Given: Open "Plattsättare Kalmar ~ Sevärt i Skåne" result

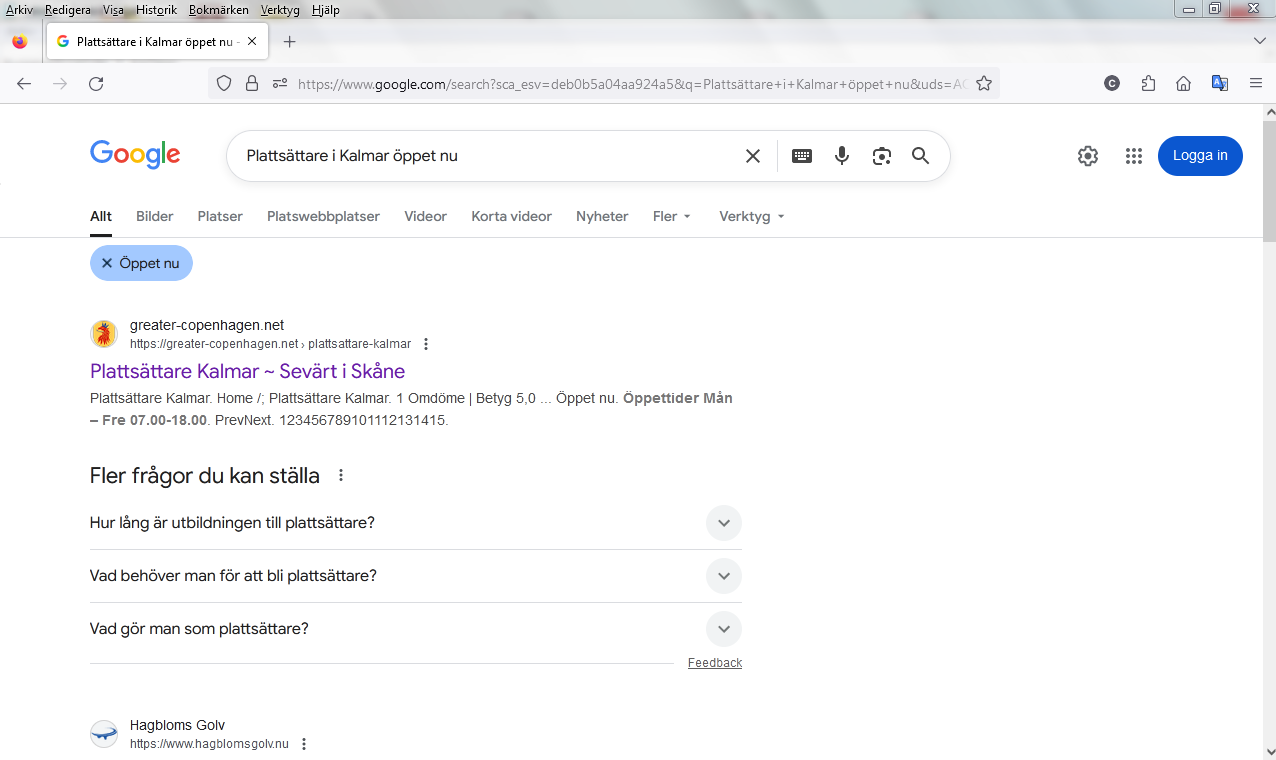Looking at the screenshot, I should pyautogui.click(x=247, y=371).
